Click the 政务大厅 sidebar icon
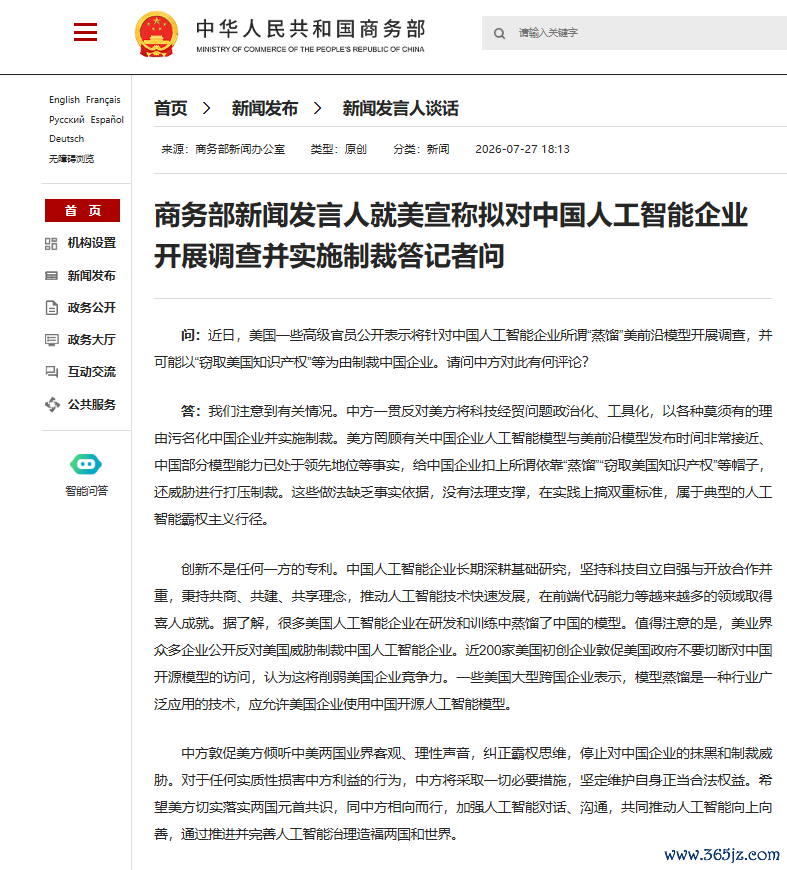Viewport: 787px width, 870px height. 51,340
